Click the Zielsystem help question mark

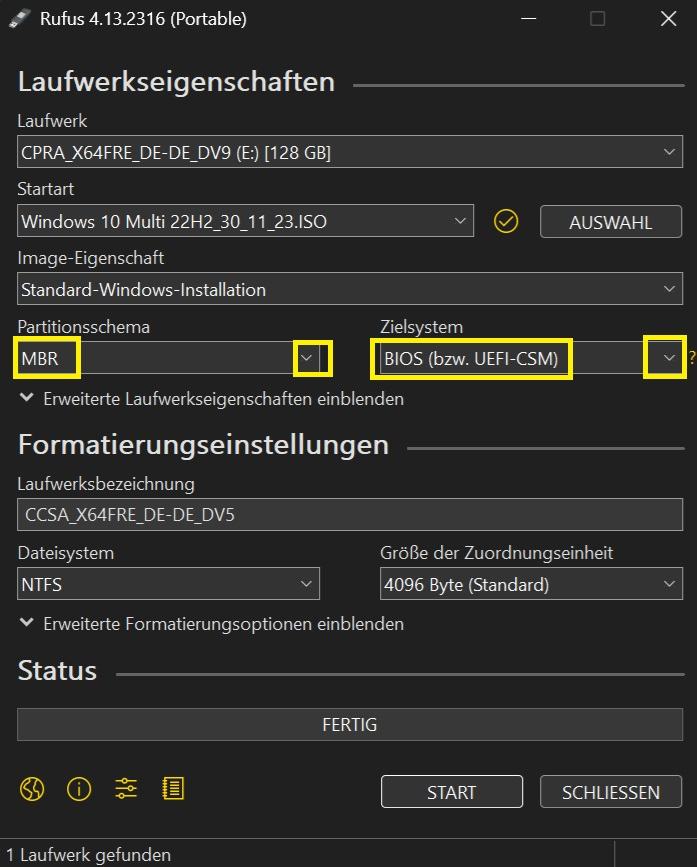[692, 358]
